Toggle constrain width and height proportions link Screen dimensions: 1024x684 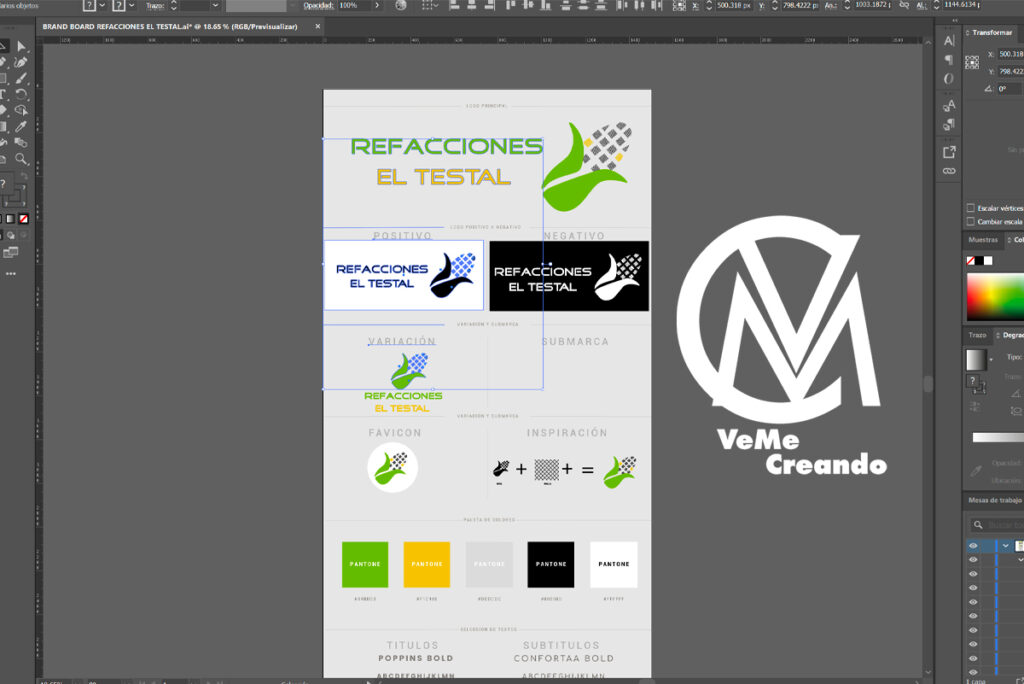pos(904,5)
